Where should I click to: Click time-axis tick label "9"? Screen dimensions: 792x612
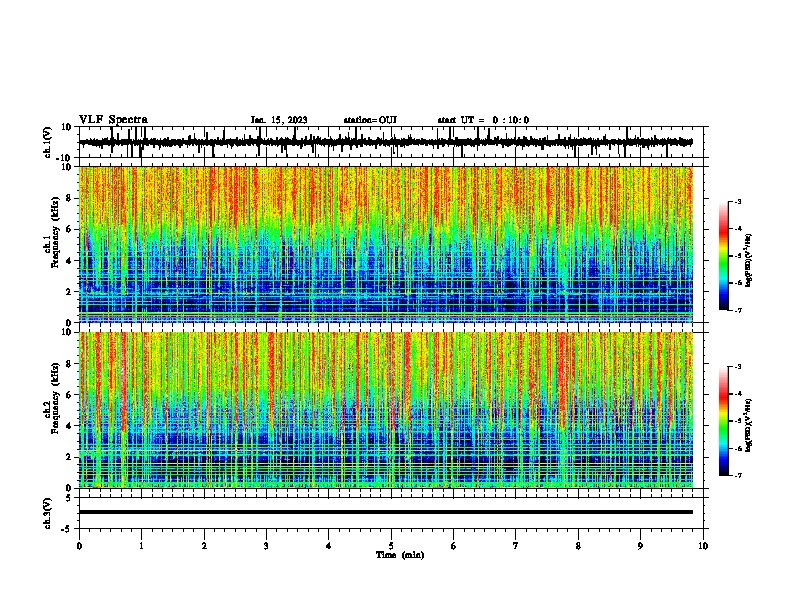(640, 546)
